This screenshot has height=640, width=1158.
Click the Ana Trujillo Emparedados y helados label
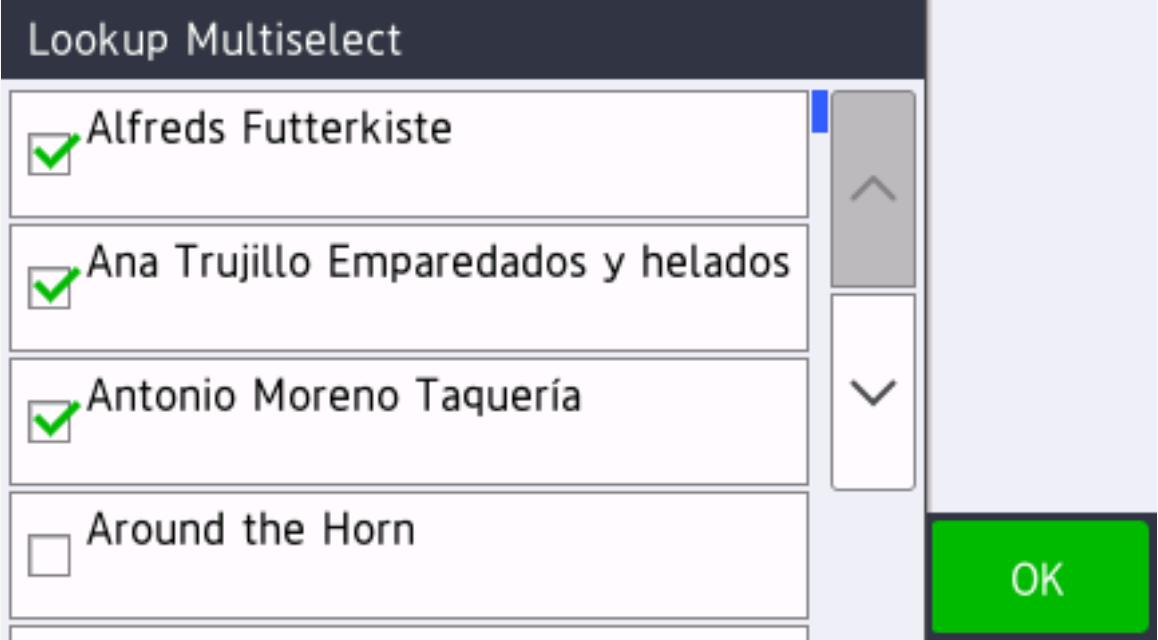point(438,262)
